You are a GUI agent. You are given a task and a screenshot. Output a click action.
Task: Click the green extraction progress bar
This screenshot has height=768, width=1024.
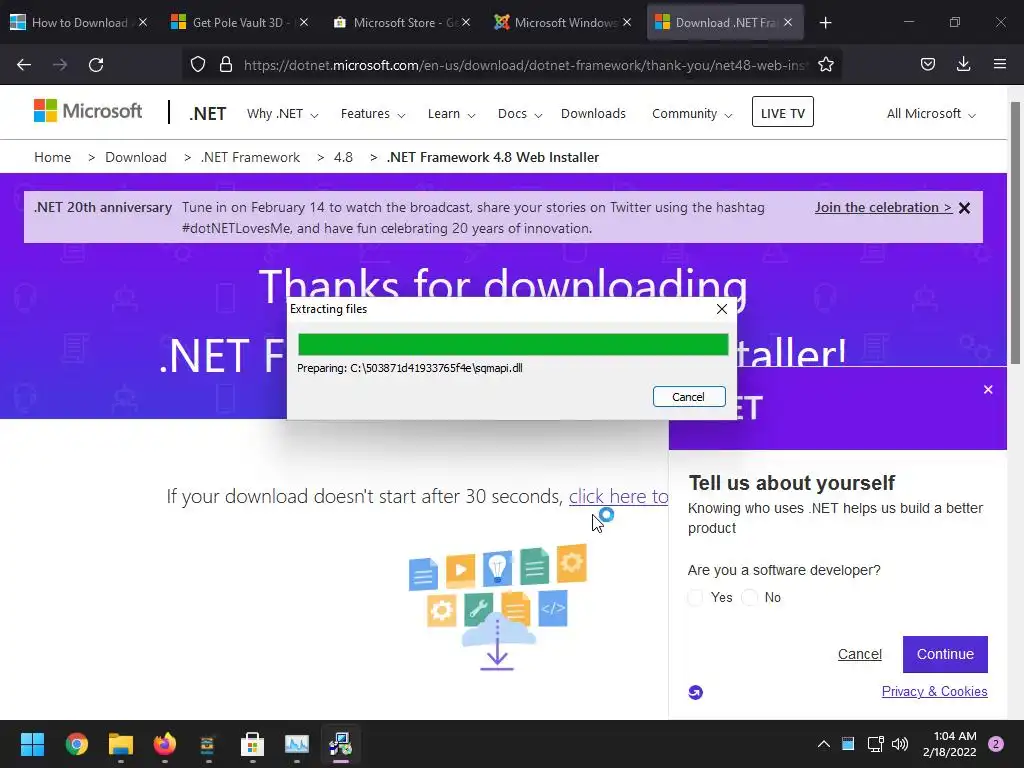513,344
